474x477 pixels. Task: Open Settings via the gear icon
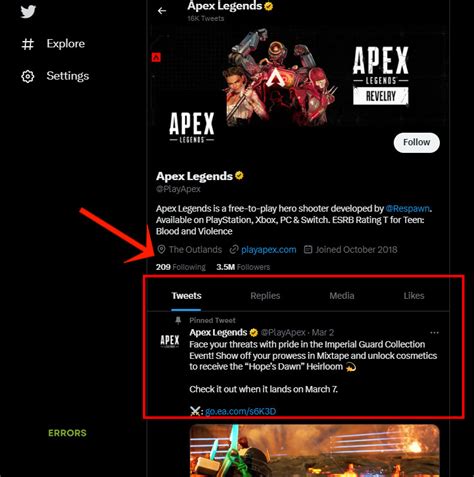(28, 76)
